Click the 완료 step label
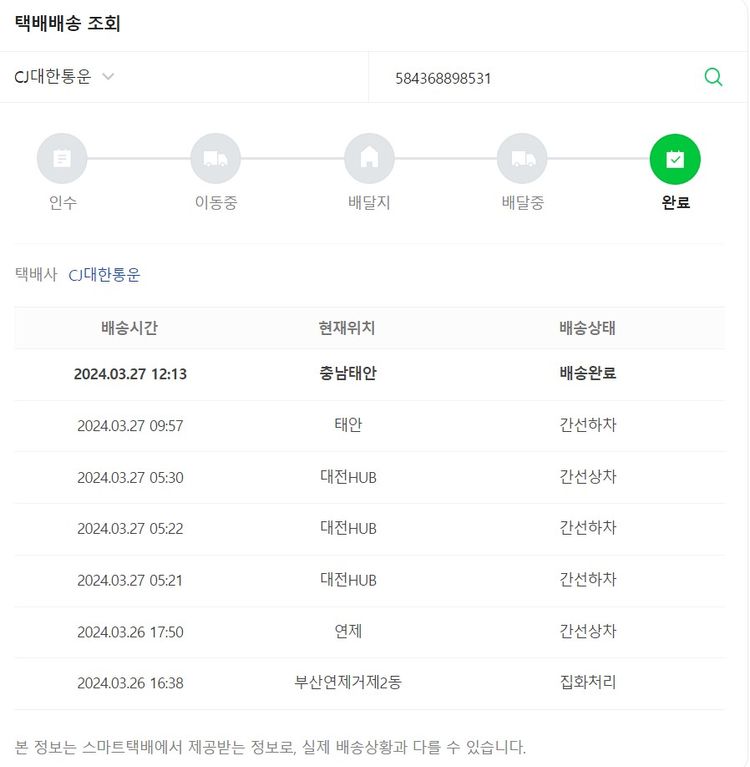This screenshot has width=750, height=767. click(675, 203)
